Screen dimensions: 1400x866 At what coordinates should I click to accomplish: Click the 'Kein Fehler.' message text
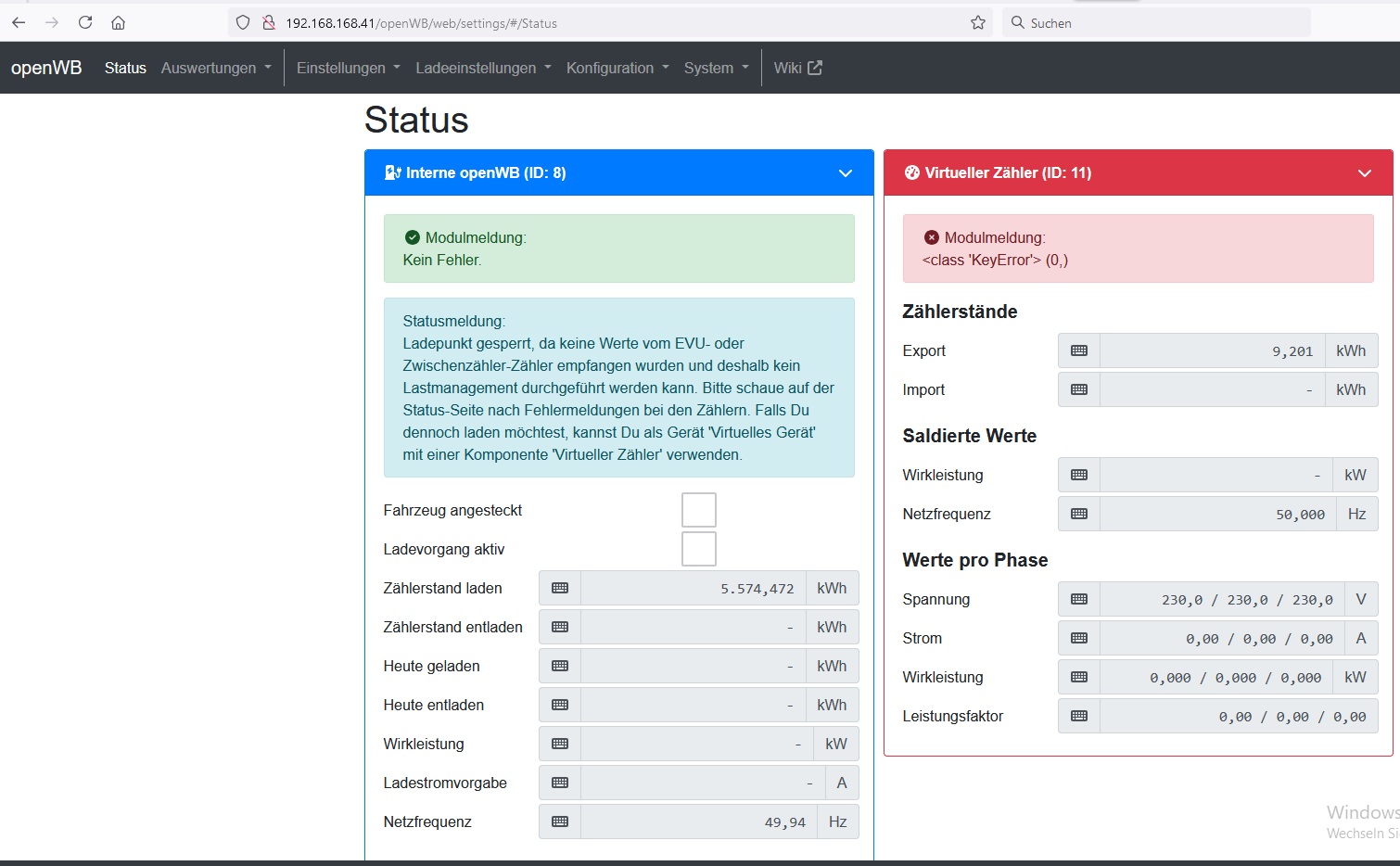point(442,260)
